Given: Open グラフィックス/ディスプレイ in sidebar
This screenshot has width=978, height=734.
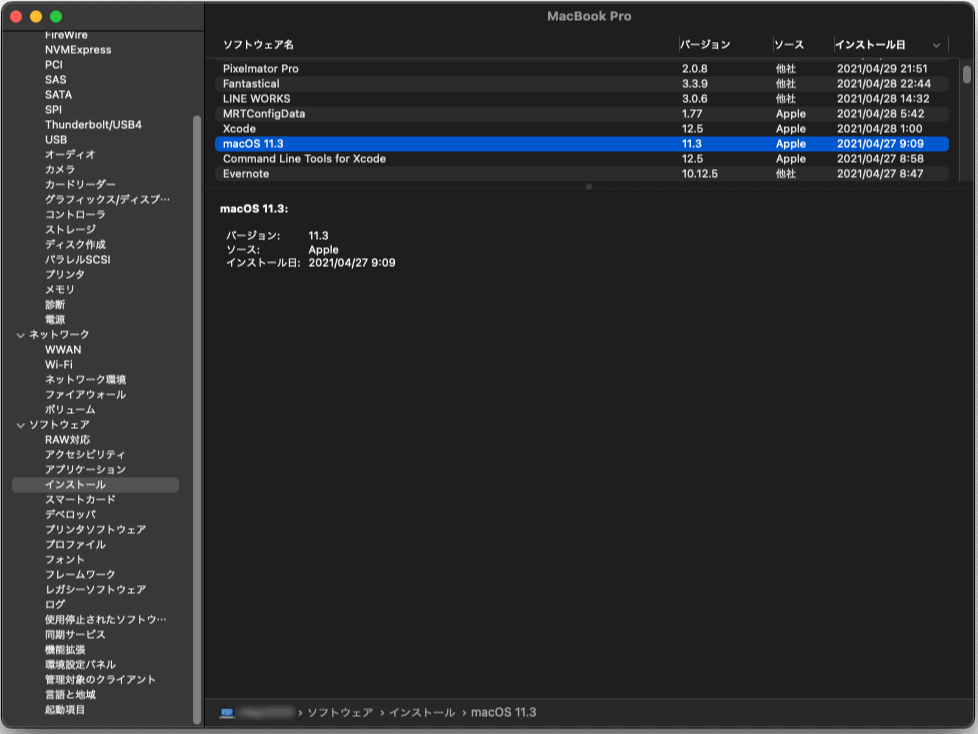Looking at the screenshot, I should [107, 200].
